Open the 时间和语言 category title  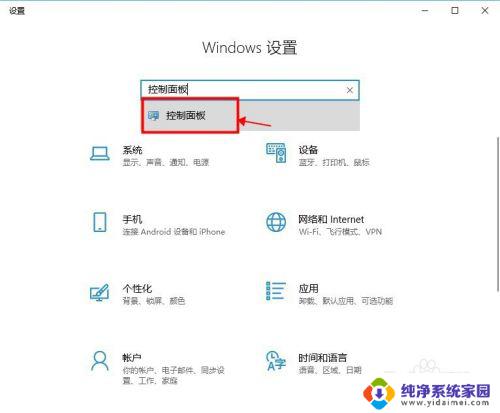click(x=323, y=358)
